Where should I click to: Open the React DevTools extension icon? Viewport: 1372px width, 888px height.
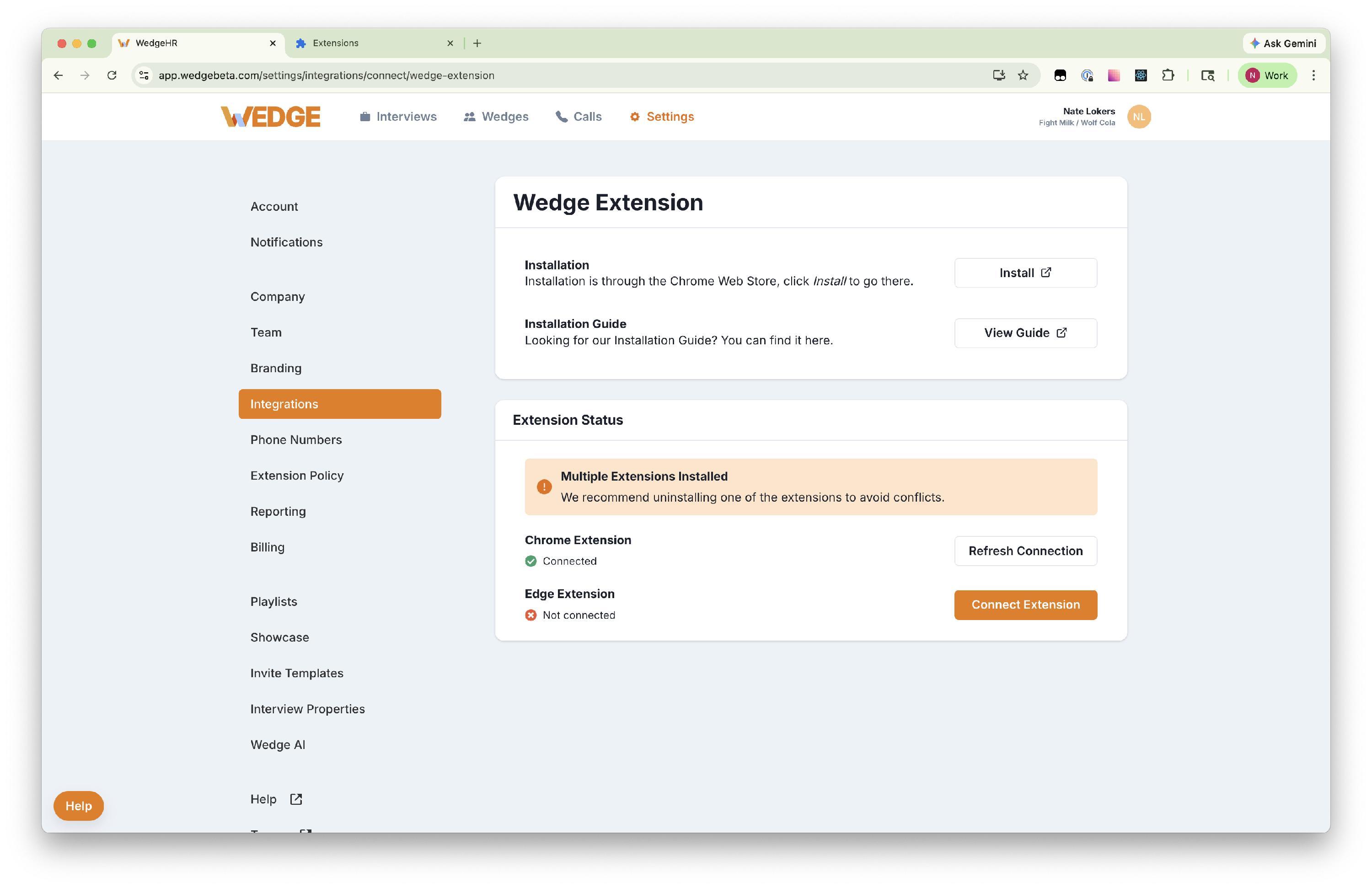(1141, 75)
